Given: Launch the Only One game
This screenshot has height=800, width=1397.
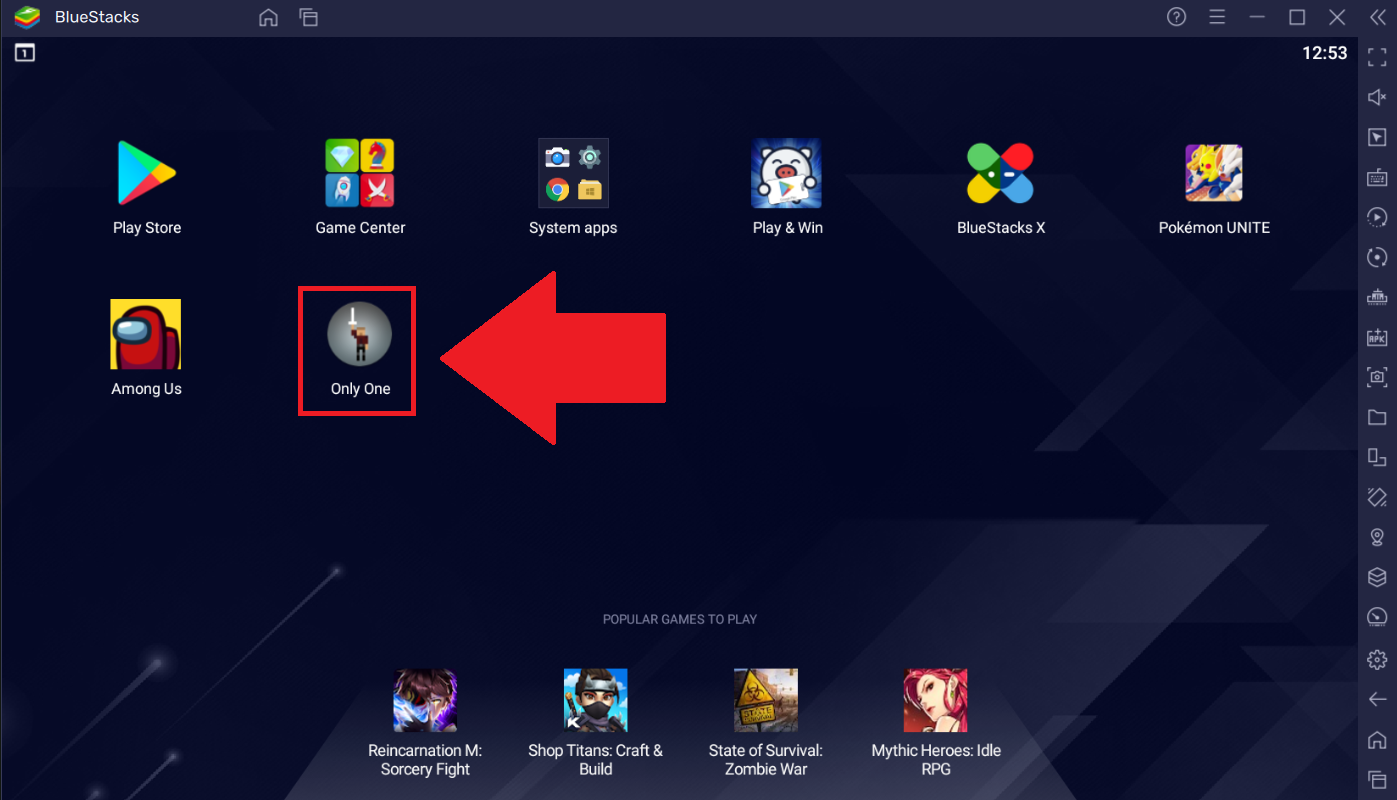Looking at the screenshot, I should point(360,334).
